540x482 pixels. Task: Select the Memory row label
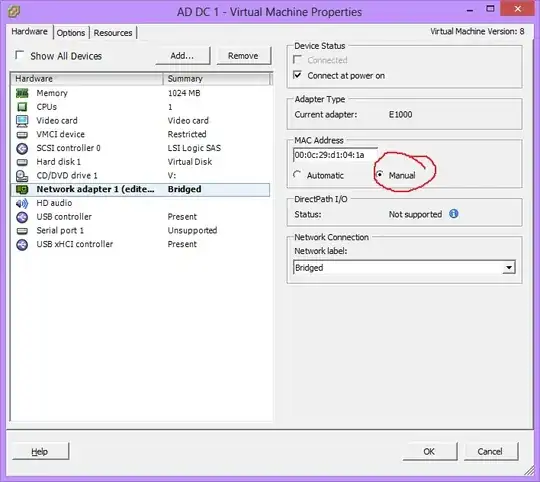click(52, 93)
